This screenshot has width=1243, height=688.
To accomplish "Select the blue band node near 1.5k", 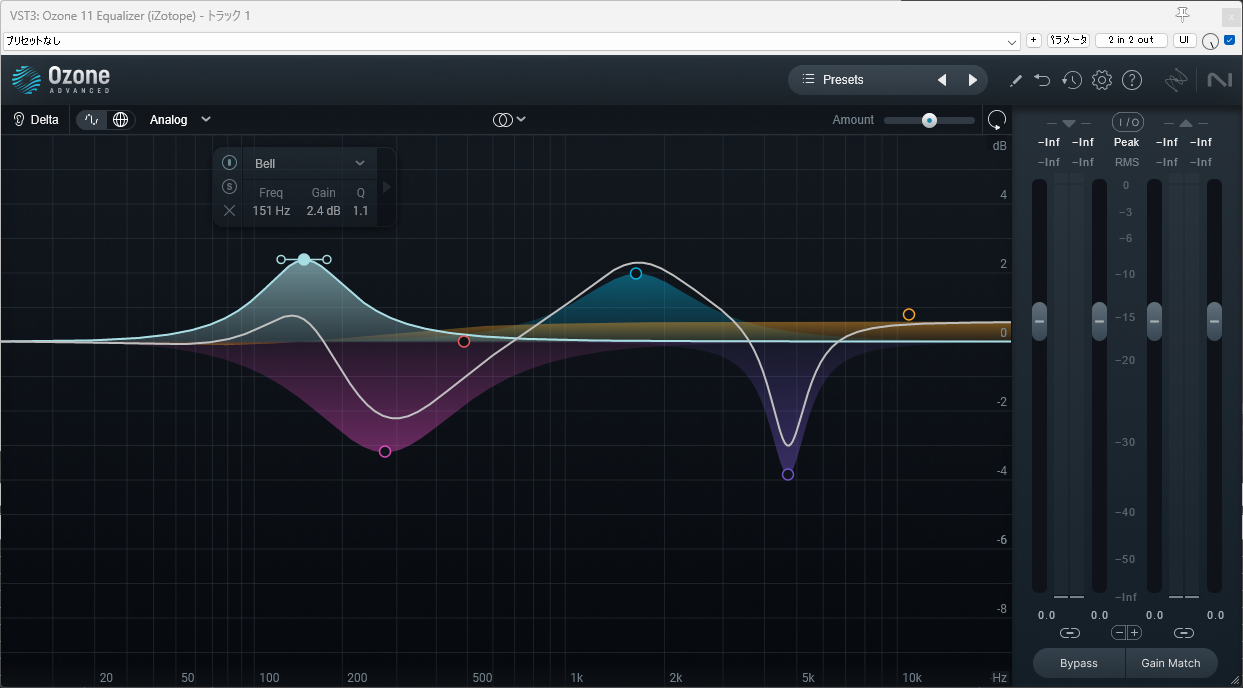I will [x=636, y=274].
